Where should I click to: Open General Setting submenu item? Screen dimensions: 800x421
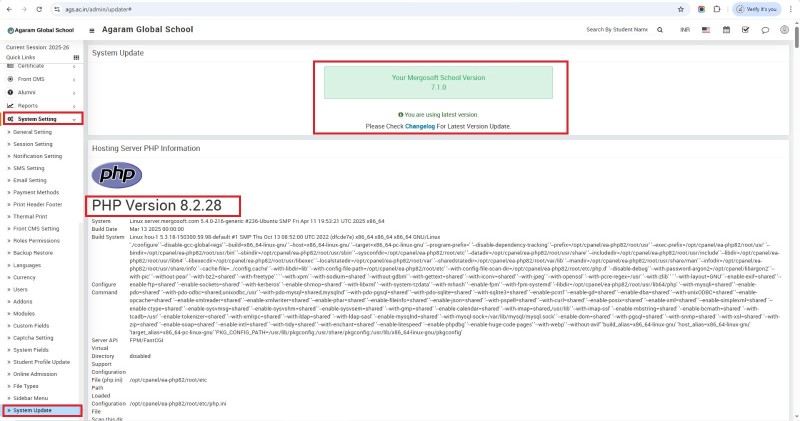coord(32,132)
